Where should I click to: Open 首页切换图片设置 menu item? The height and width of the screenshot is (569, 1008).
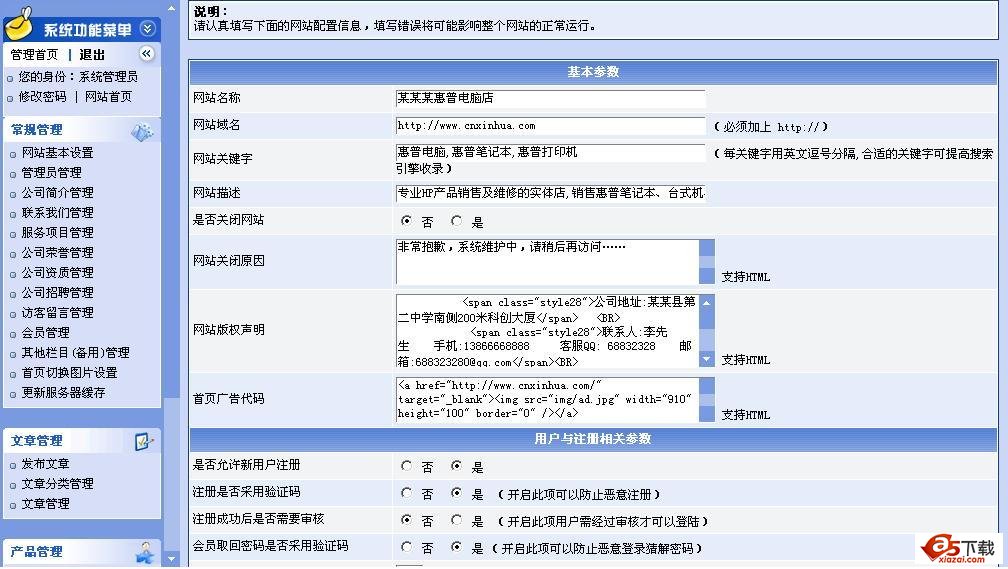tap(69, 373)
